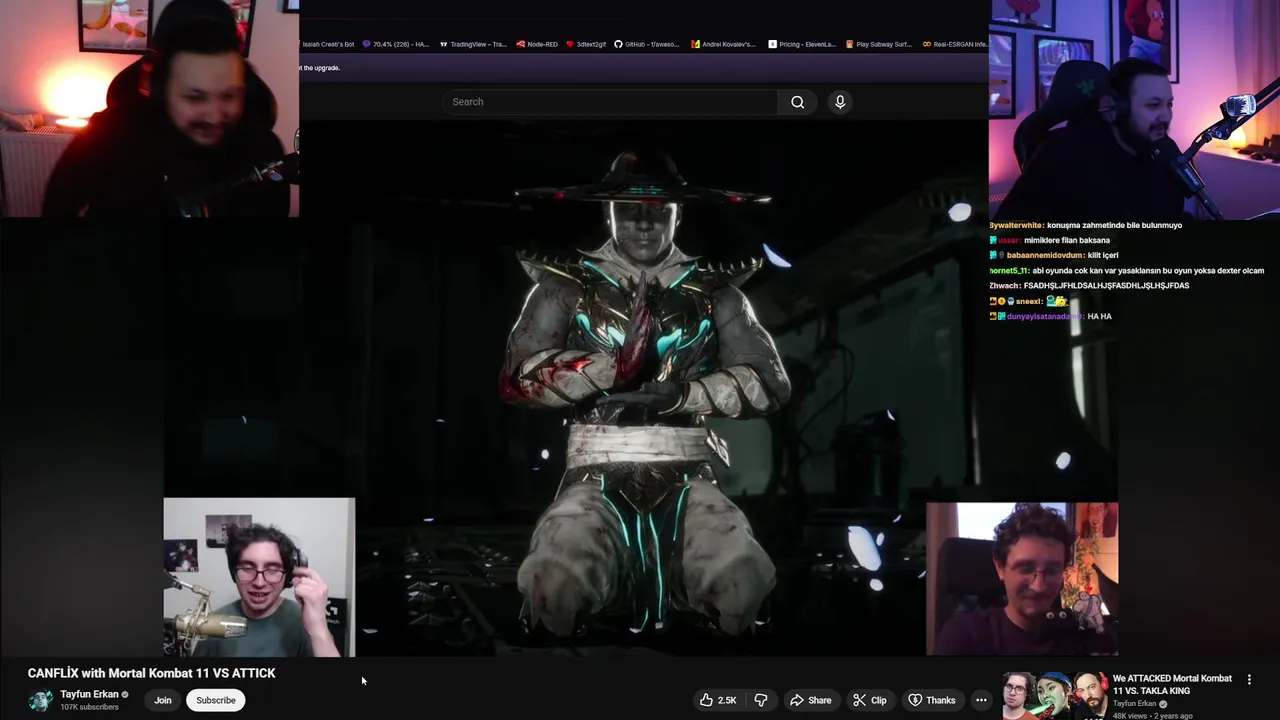Click chat message by Zhwach

click(1089, 285)
